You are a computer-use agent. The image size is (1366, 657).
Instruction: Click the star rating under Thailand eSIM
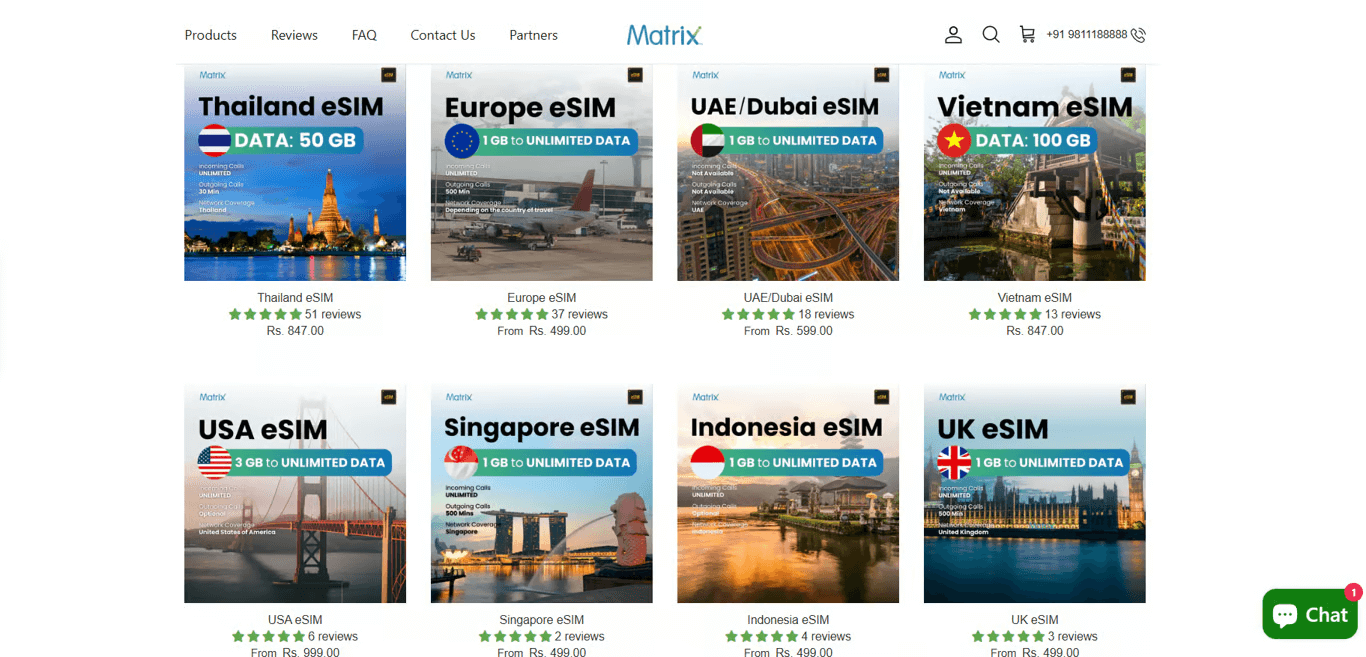(x=266, y=313)
